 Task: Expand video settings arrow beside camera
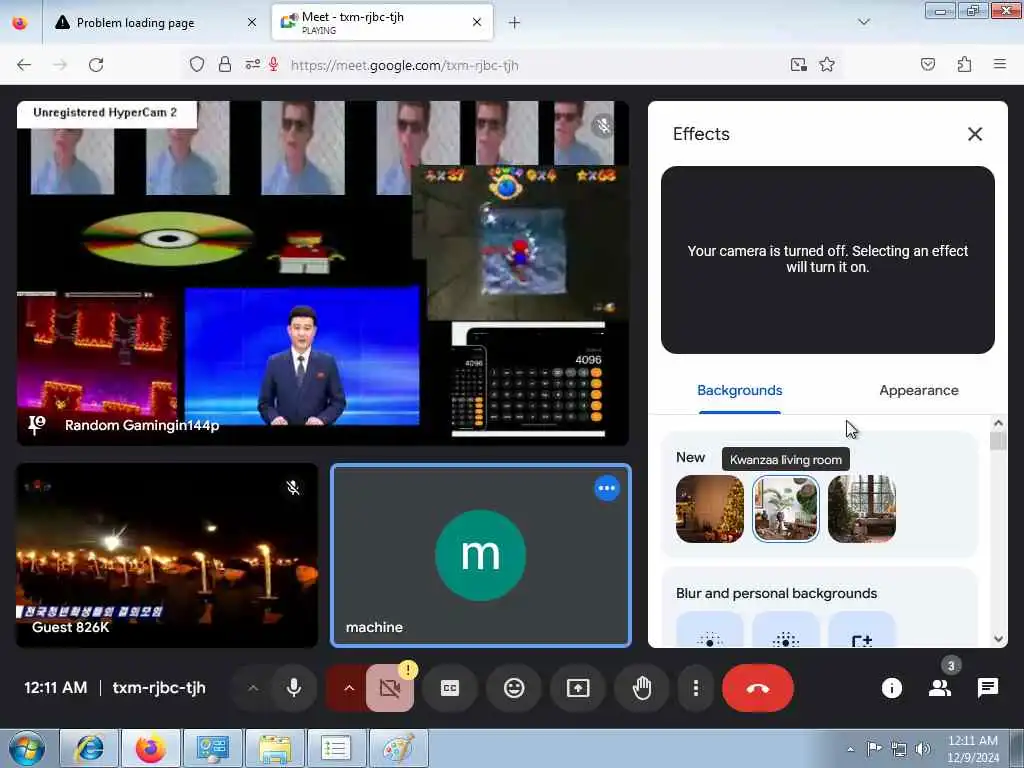tap(349, 688)
